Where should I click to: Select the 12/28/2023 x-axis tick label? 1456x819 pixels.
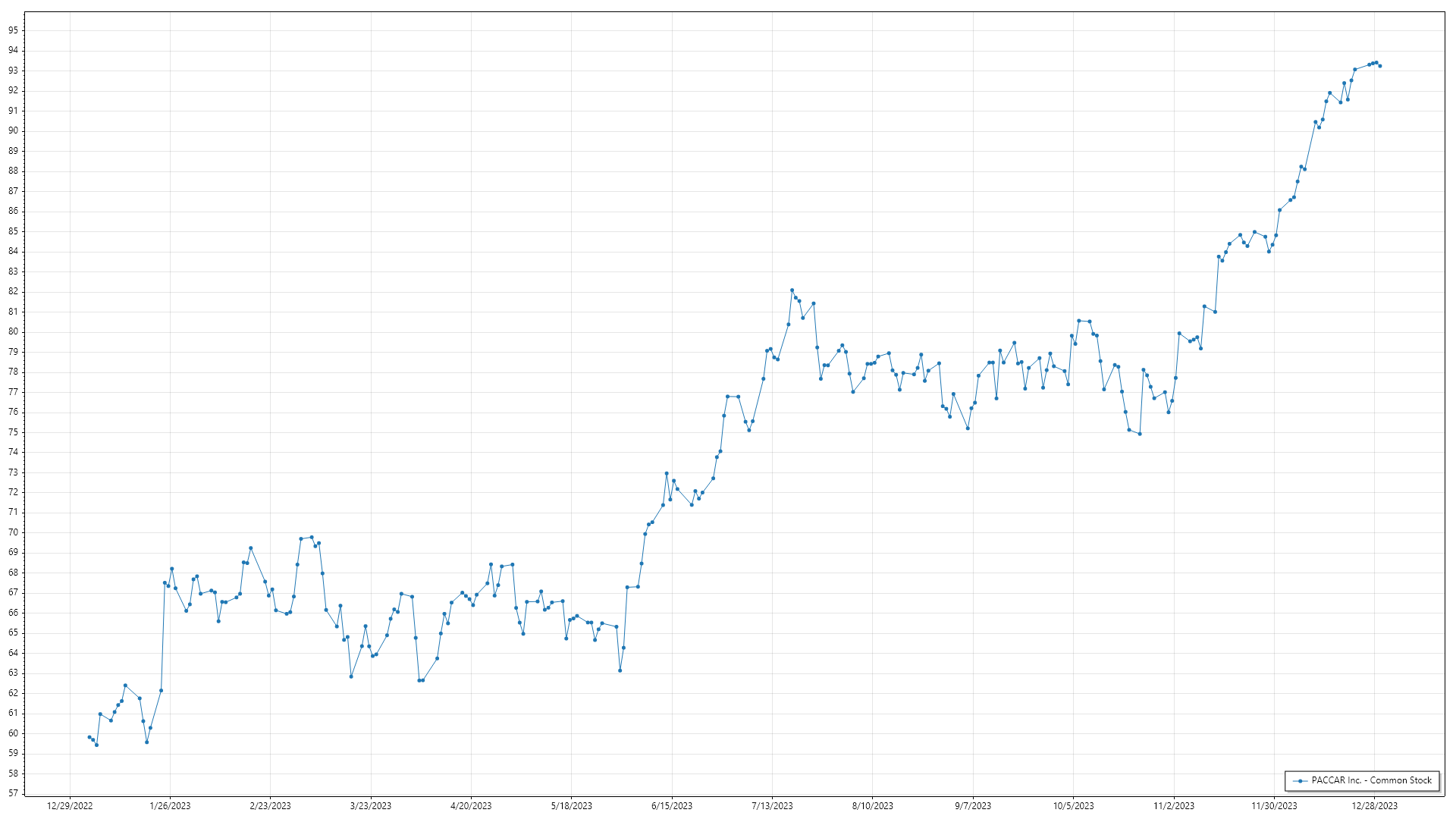click(1374, 806)
